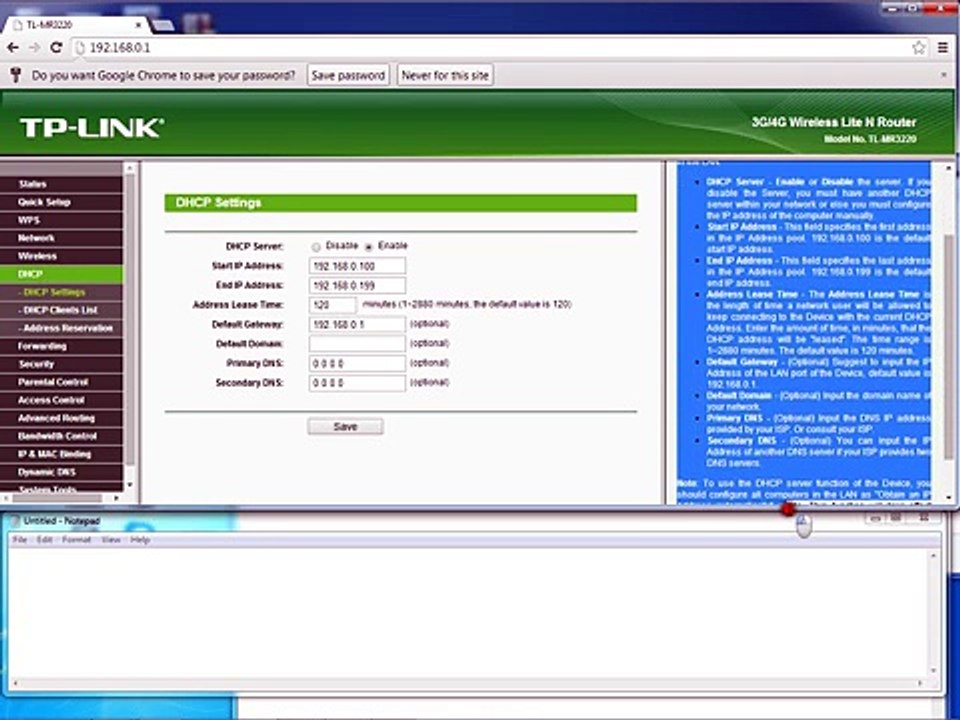
Task: Click the sidebar horizontal scrollbar thumb
Action: pos(57,498)
